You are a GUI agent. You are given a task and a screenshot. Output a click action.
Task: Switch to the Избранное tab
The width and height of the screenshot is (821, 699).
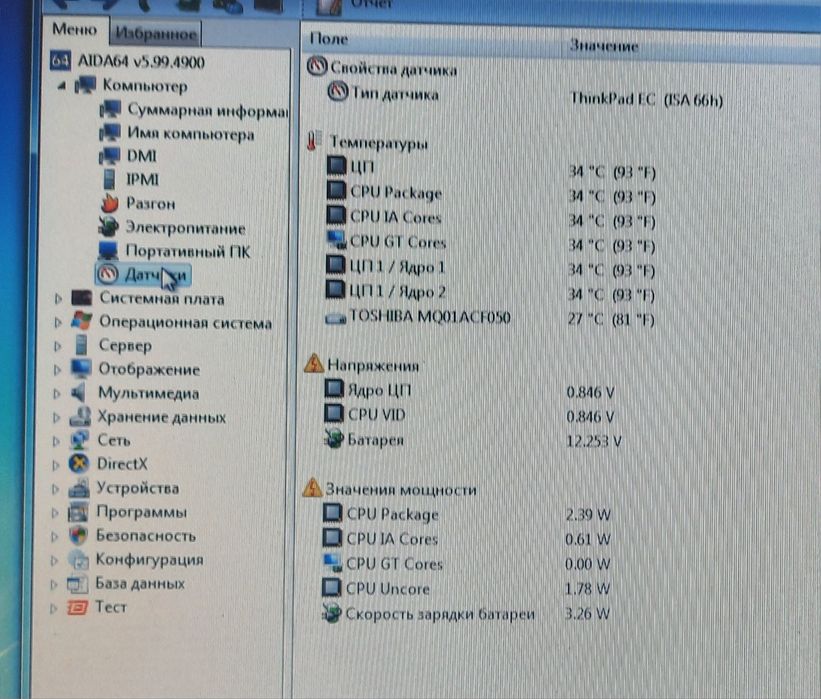[x=156, y=34]
